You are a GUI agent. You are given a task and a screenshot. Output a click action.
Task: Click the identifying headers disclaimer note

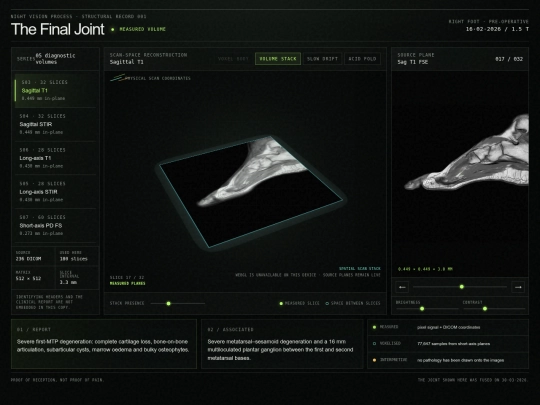pyautogui.click(x=49, y=302)
